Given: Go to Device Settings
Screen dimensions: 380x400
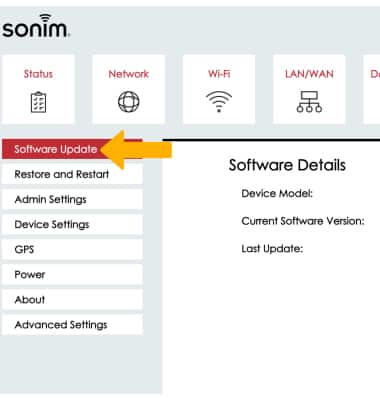Looking at the screenshot, I should 72,224.
